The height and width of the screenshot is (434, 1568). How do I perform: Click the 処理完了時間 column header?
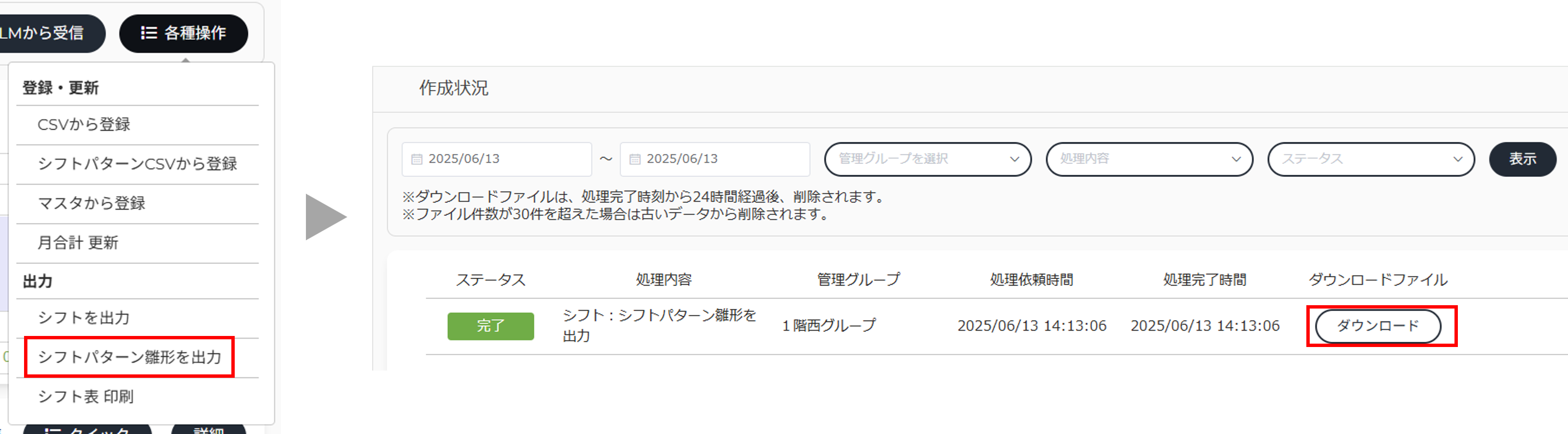(1205, 280)
